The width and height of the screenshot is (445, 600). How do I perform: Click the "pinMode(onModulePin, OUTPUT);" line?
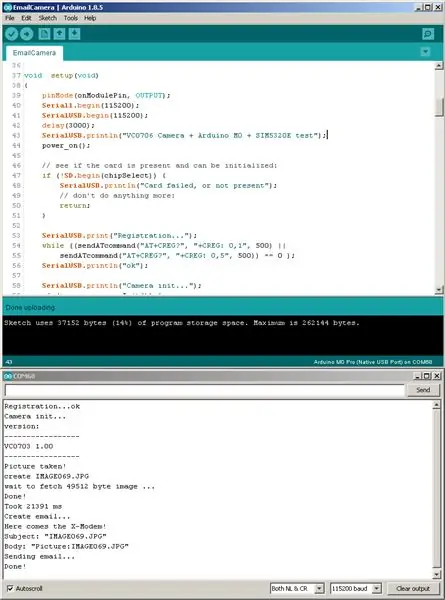coord(106,95)
